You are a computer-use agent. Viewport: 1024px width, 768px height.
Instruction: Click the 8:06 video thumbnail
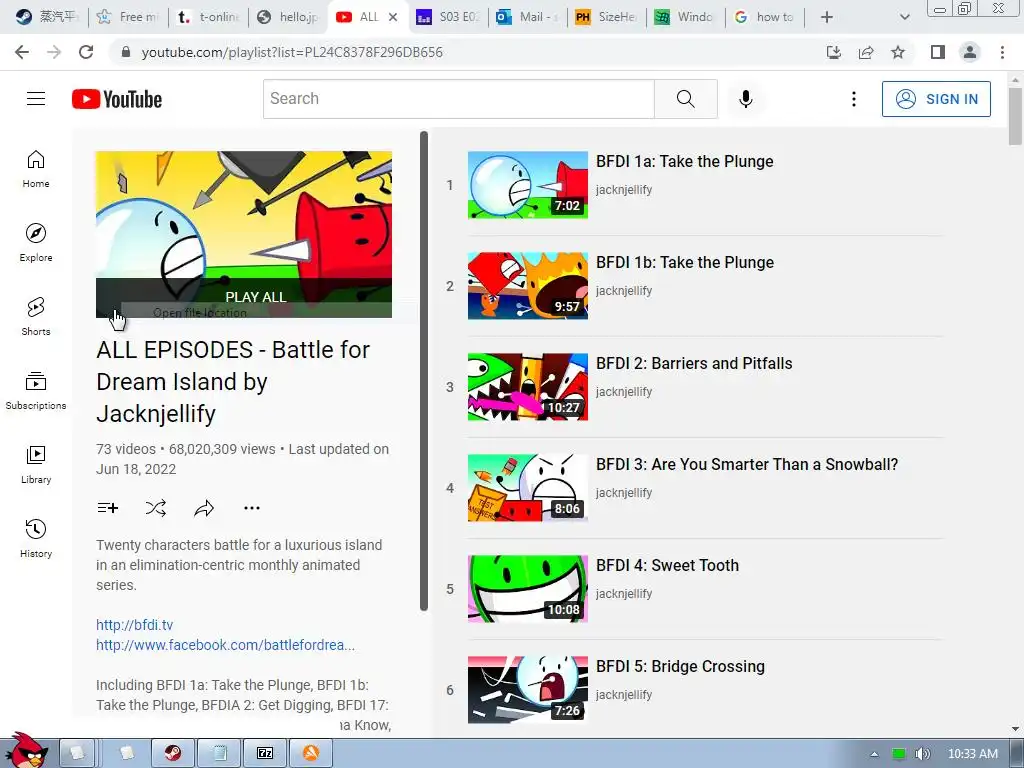[x=528, y=488]
